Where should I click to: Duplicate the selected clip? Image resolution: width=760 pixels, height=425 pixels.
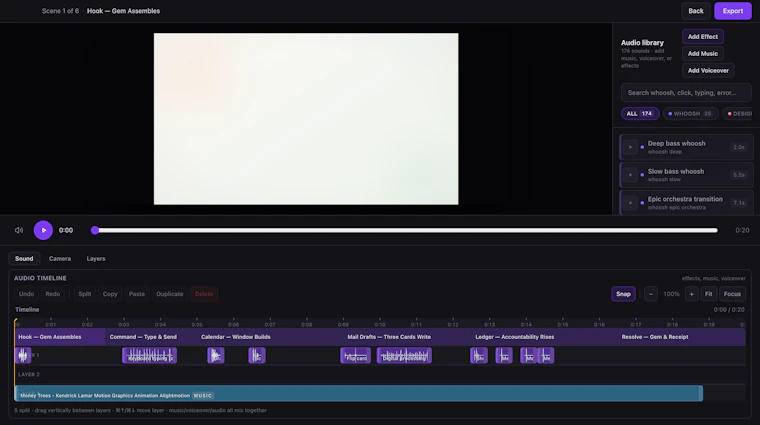coord(170,294)
